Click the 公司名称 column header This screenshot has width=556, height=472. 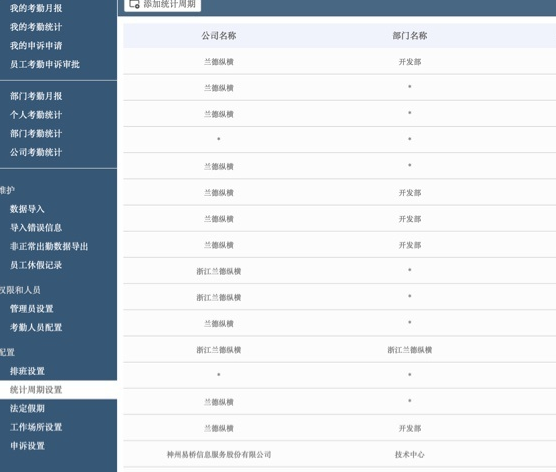coord(219,36)
